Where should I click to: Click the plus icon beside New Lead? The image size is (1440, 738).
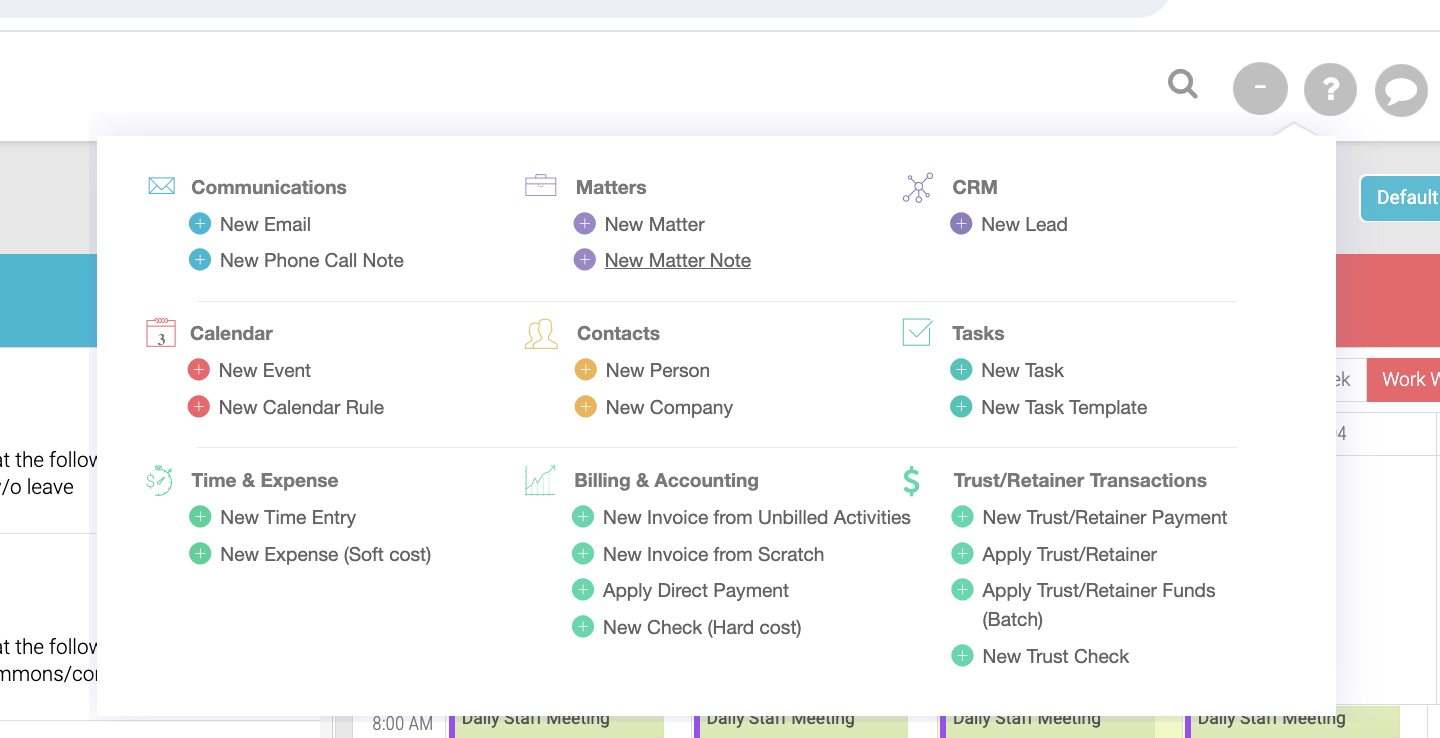(961, 224)
